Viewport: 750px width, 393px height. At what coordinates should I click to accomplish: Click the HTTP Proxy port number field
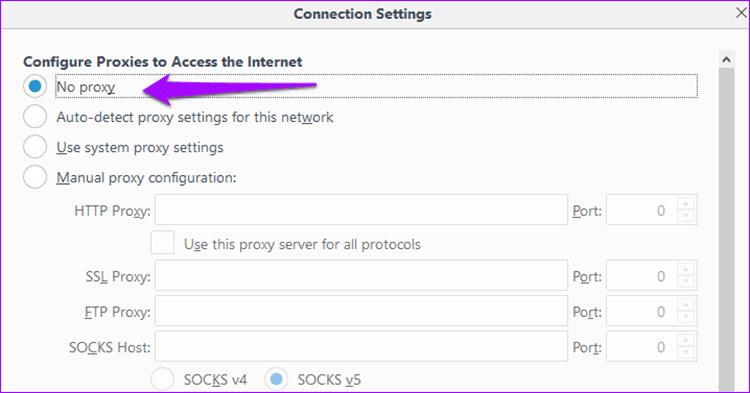[x=641, y=210]
